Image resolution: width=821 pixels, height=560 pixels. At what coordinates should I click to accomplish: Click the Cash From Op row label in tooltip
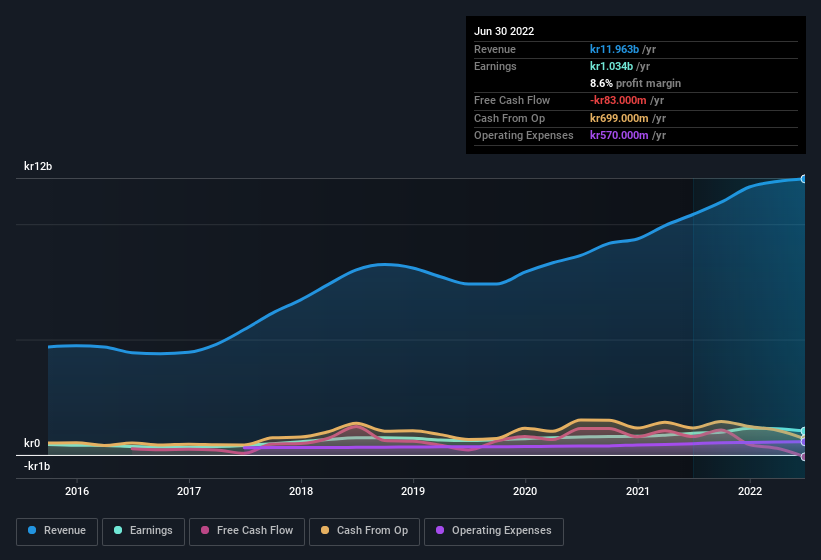click(x=509, y=118)
